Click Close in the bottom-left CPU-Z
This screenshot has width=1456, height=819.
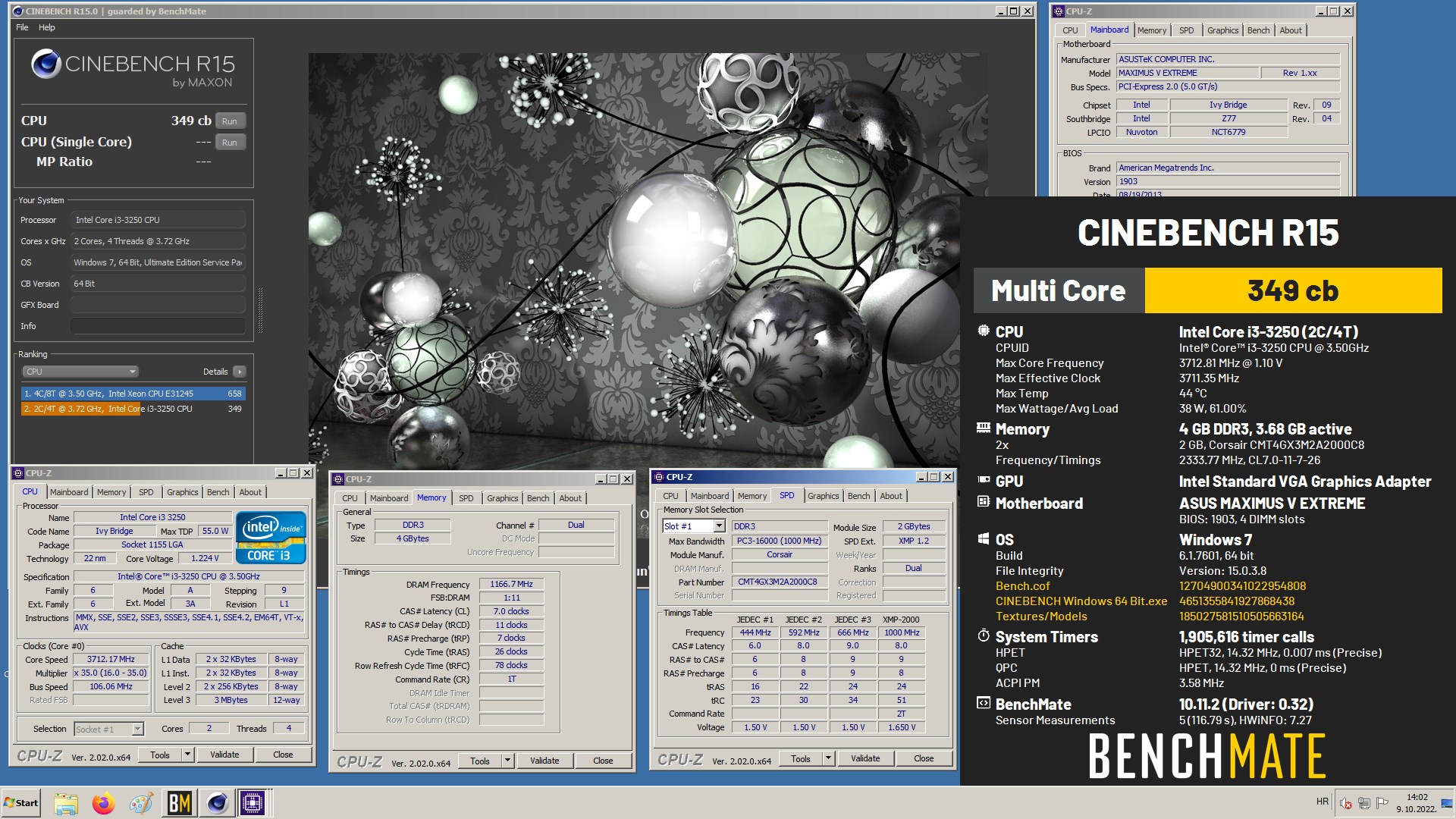tap(283, 755)
